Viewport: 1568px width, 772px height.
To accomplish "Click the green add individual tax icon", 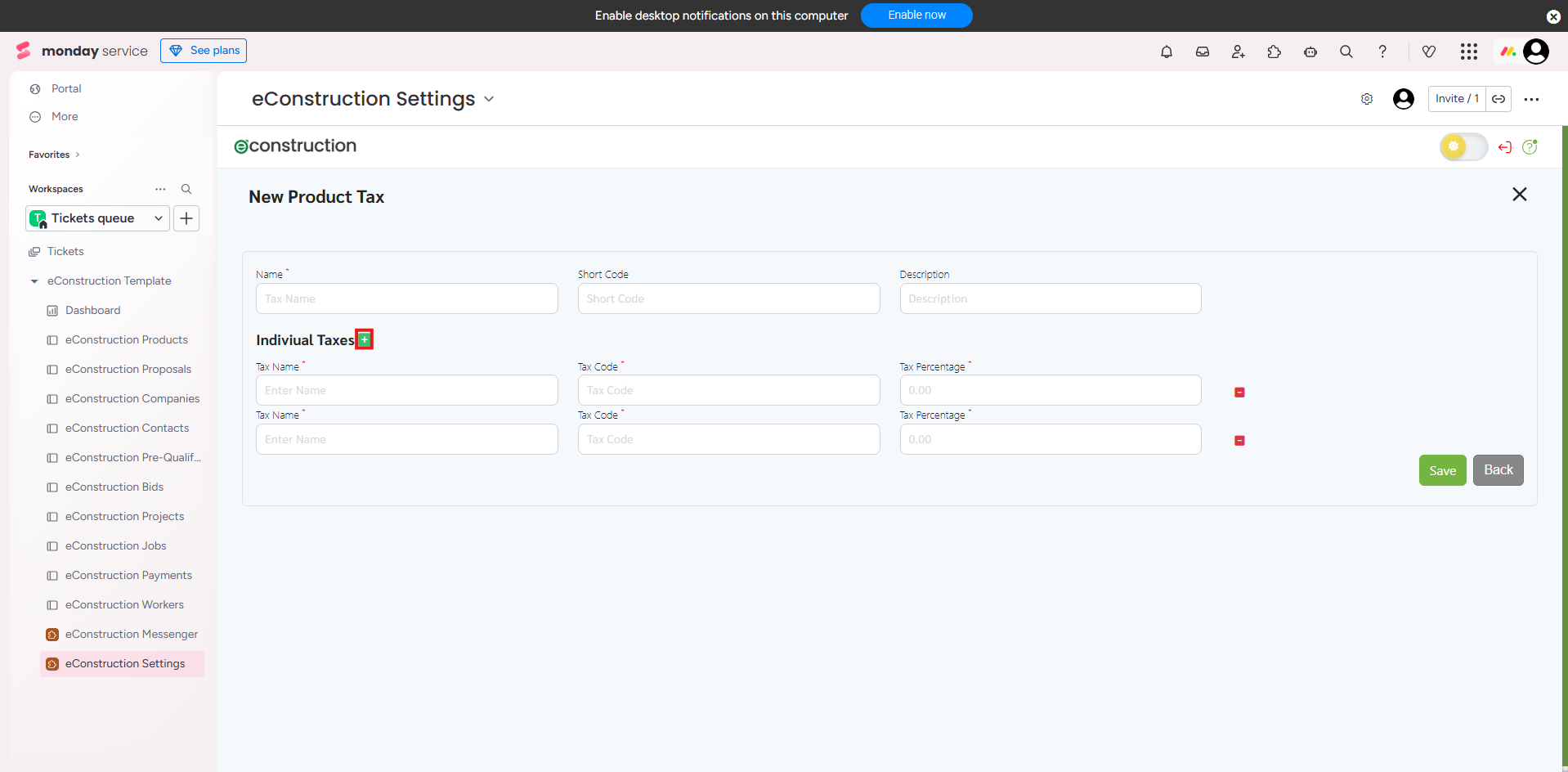I will pos(365,339).
